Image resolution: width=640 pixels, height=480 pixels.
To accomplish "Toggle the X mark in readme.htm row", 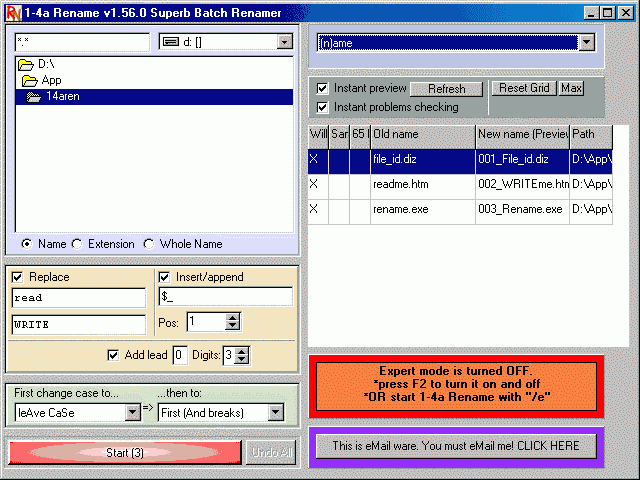I will (313, 184).
